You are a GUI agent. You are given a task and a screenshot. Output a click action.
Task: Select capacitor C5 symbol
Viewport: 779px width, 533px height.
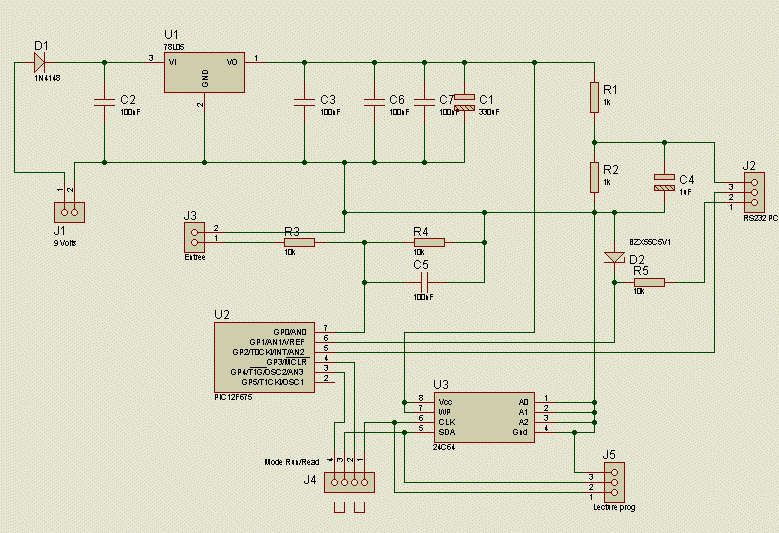click(425, 283)
